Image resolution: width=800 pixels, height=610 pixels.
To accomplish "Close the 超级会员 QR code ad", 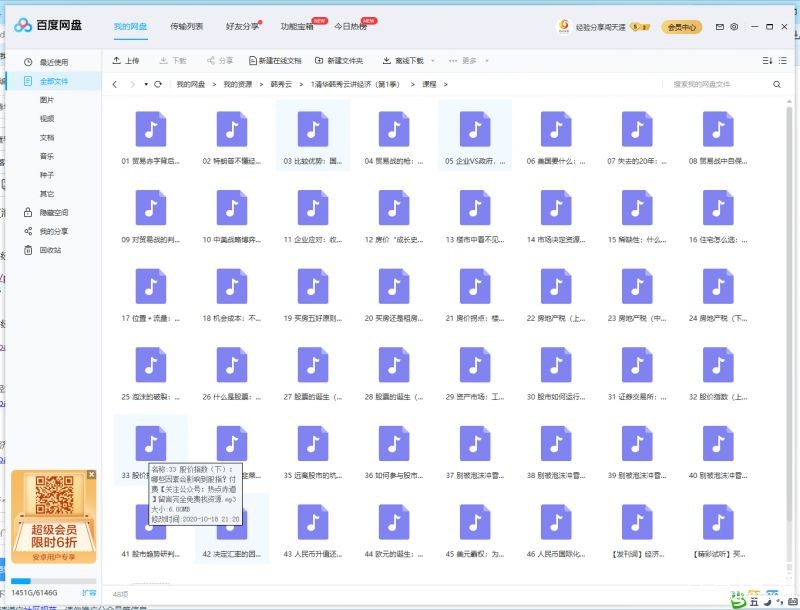I will pyautogui.click(x=91, y=475).
